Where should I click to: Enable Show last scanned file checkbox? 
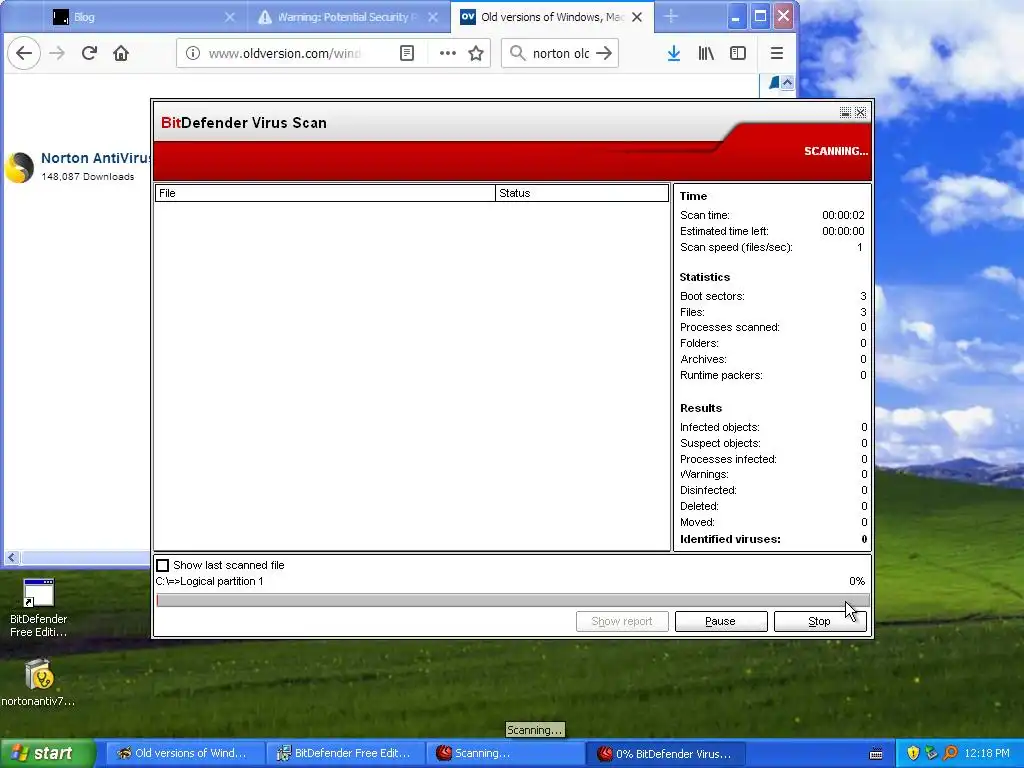163,566
